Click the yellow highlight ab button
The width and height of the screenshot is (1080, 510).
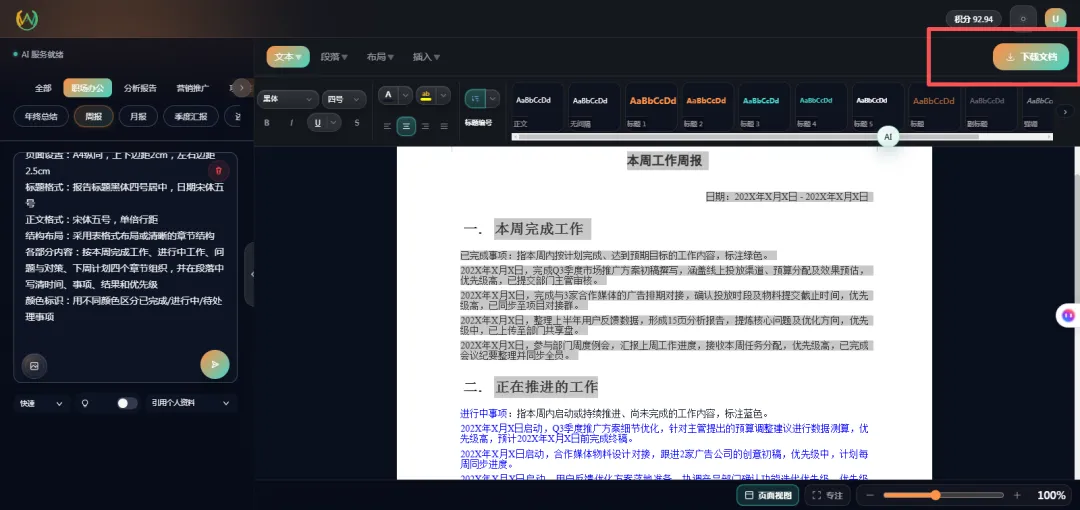pos(426,95)
